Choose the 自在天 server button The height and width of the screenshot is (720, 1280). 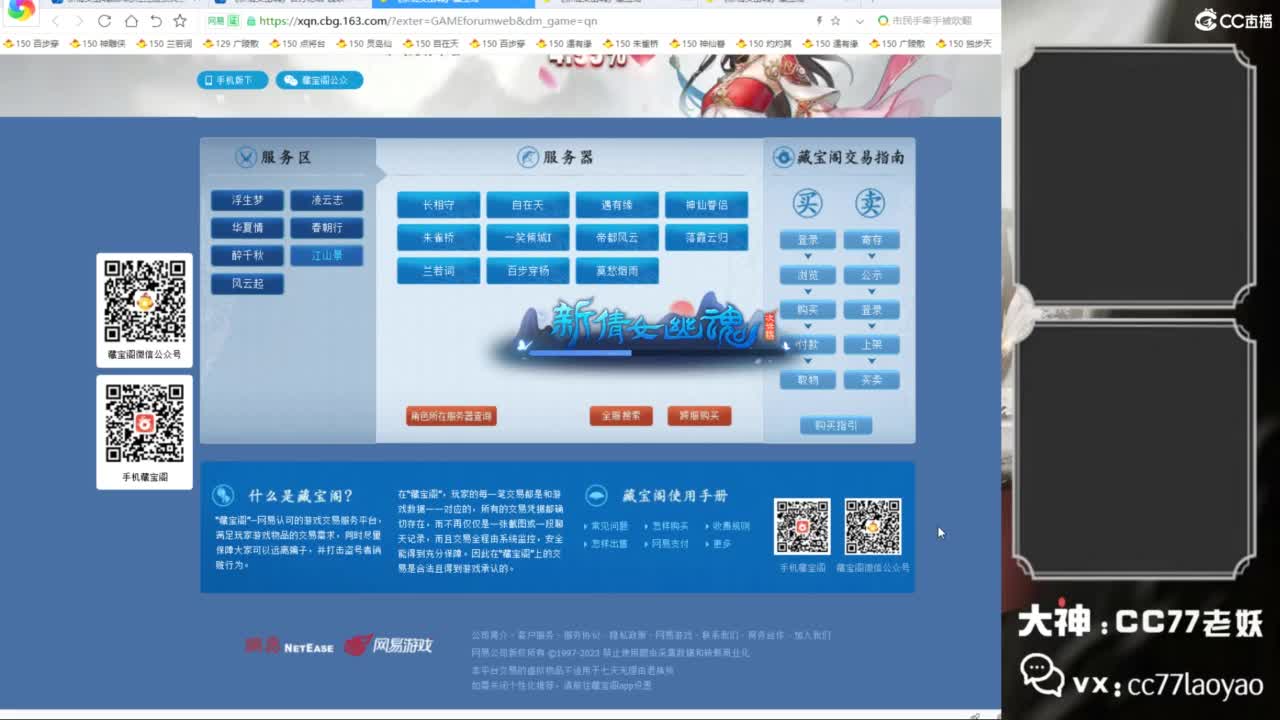coord(528,205)
